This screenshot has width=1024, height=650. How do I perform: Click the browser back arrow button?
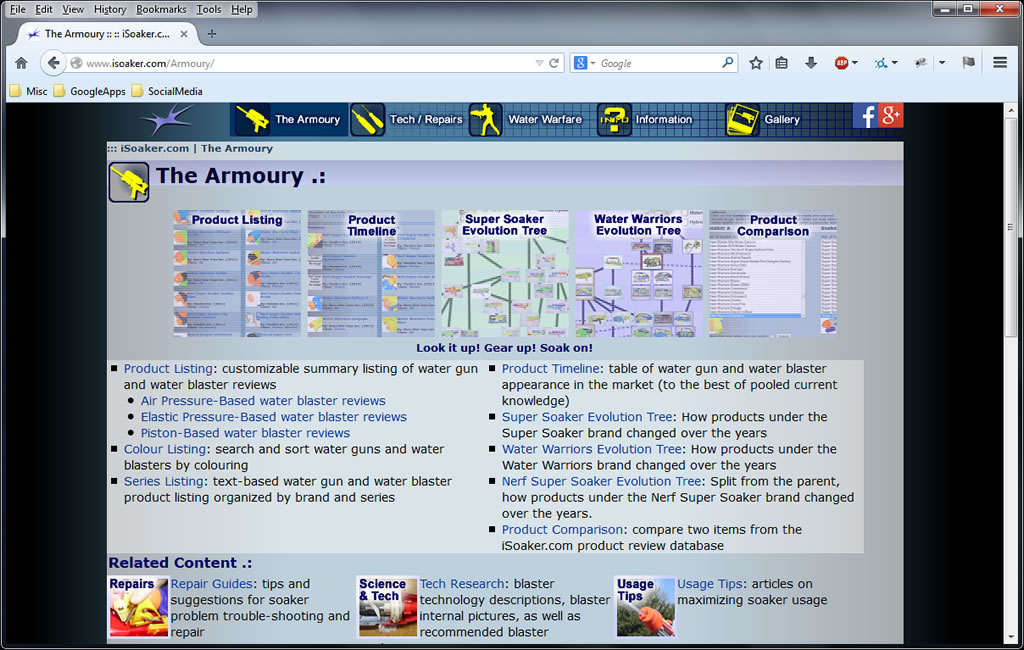54,63
